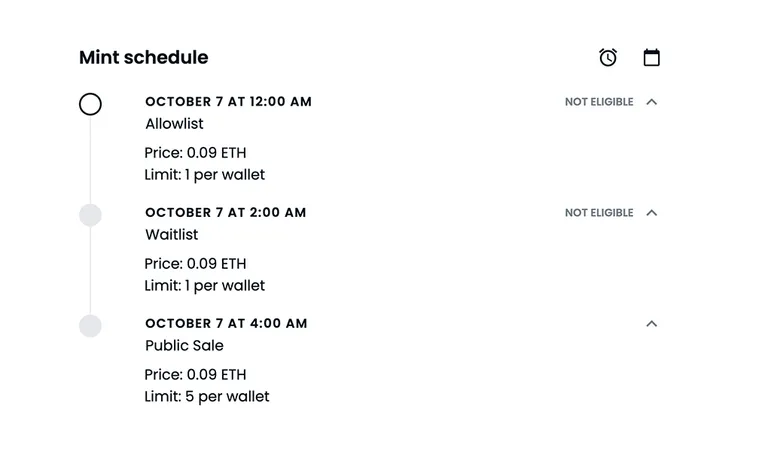Click the Public Sale stage name
Screen dimensions: 768x452
184,346
